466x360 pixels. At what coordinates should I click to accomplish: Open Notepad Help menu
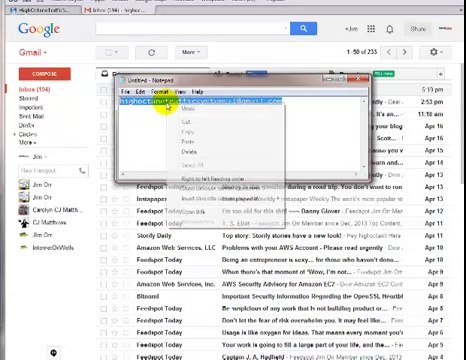(x=197, y=92)
